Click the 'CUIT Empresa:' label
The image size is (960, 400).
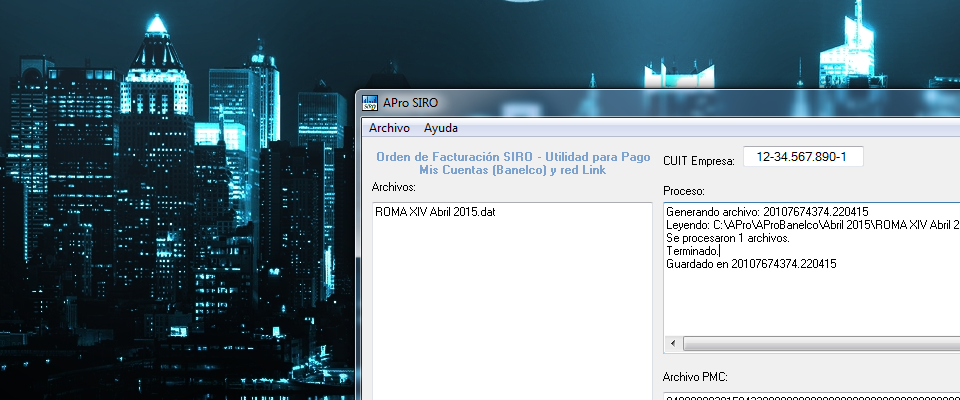click(698, 161)
